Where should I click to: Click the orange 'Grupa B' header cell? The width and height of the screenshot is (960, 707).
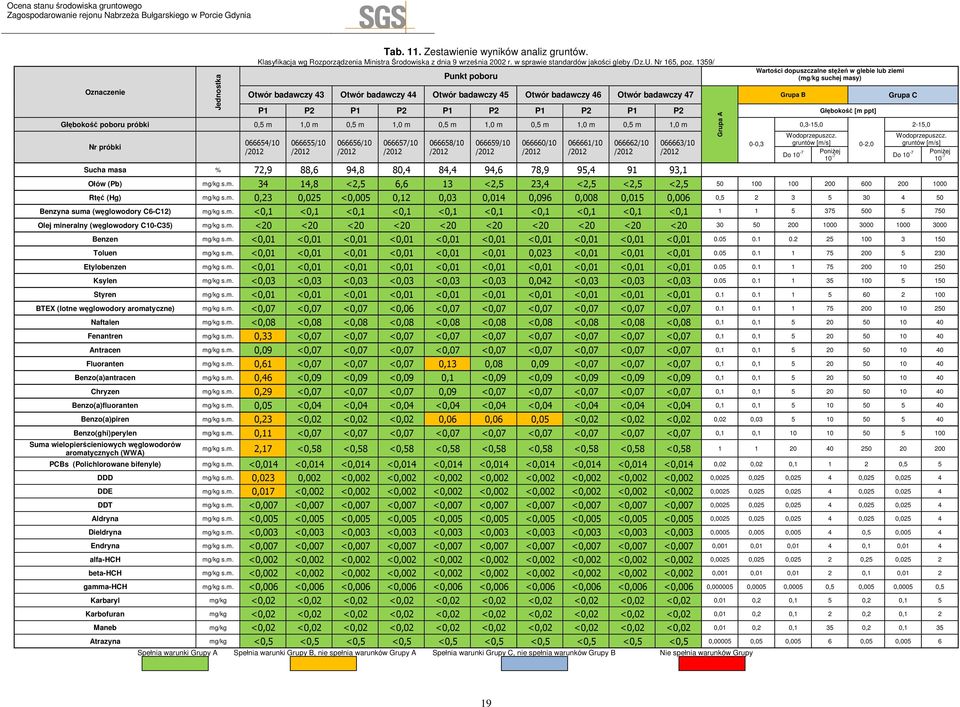(x=793, y=95)
